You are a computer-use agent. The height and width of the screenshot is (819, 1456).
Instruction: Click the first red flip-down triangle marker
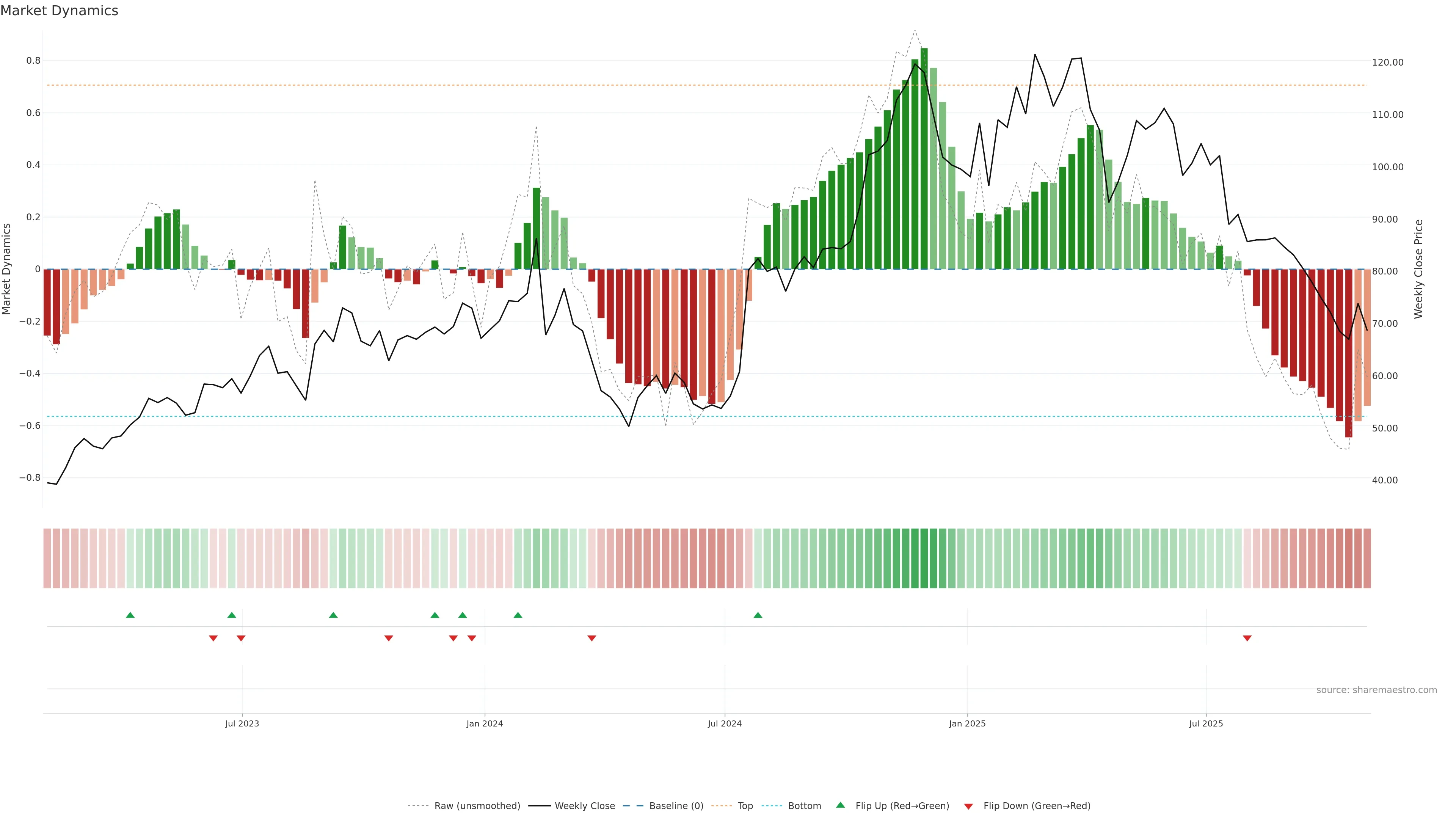[213, 638]
